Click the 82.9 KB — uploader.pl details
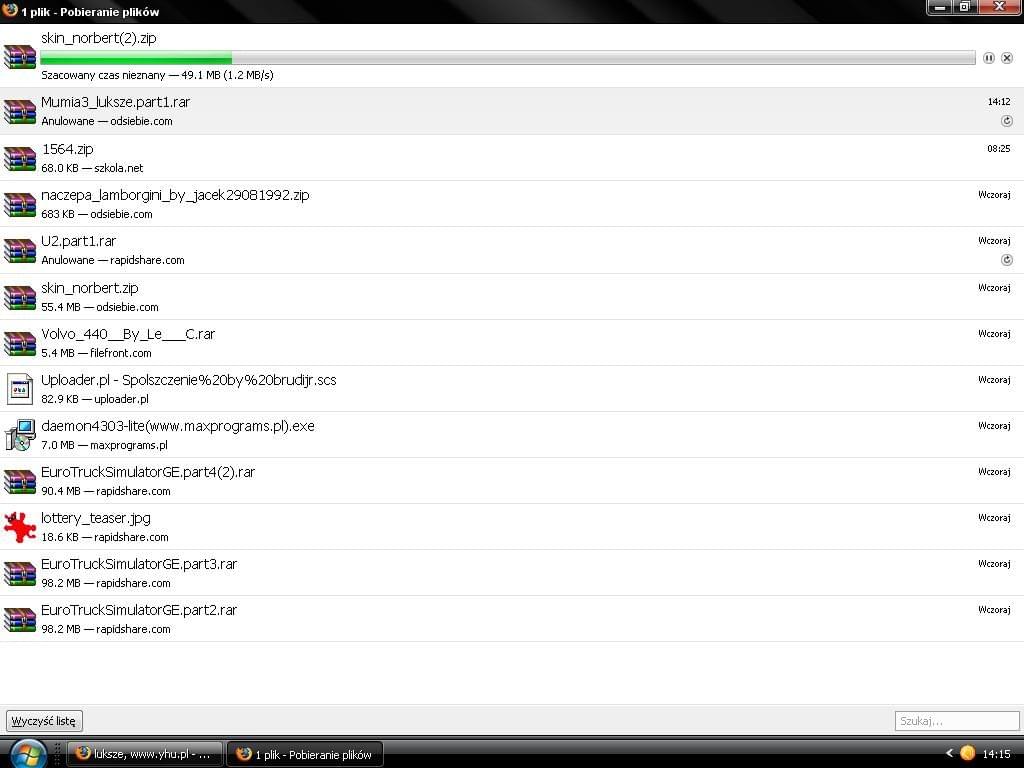This screenshot has height=768, width=1024. pos(95,399)
